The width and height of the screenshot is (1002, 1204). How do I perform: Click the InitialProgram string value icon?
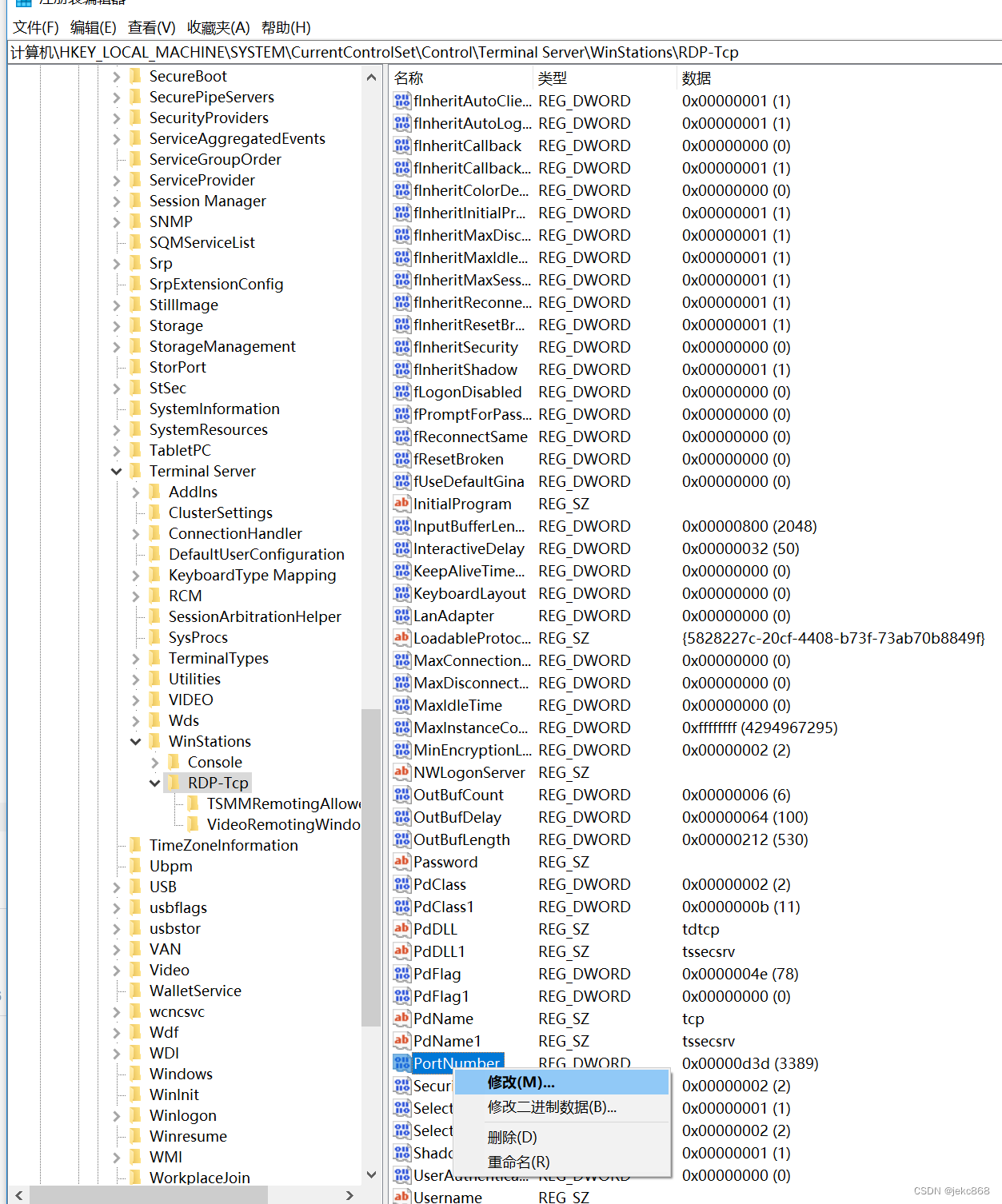402,504
